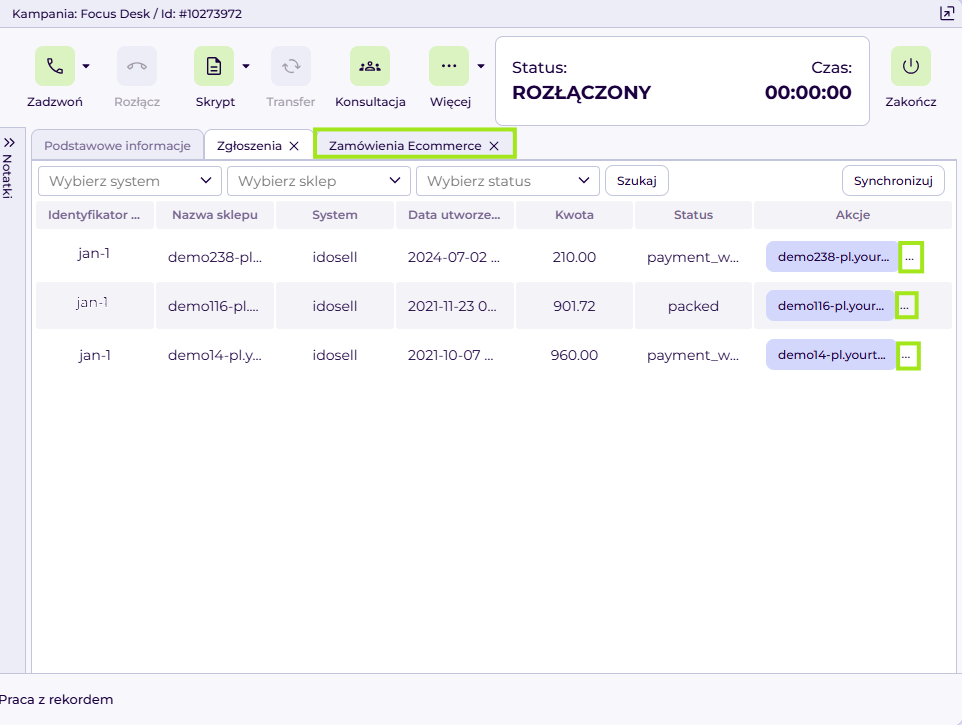Open the demo14-pl.yourt... link button
This screenshot has height=725, width=962.
[x=831, y=355]
